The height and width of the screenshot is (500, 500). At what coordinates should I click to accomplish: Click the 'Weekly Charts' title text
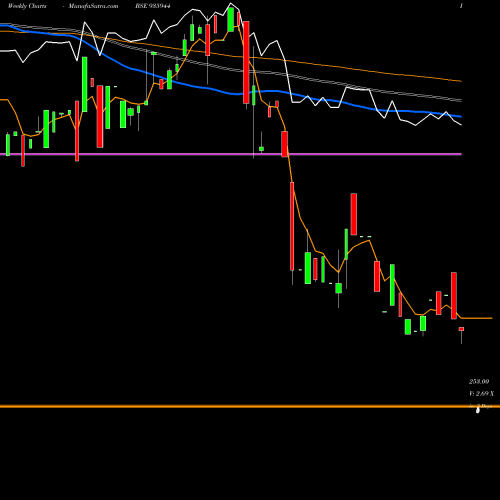click(27, 6)
